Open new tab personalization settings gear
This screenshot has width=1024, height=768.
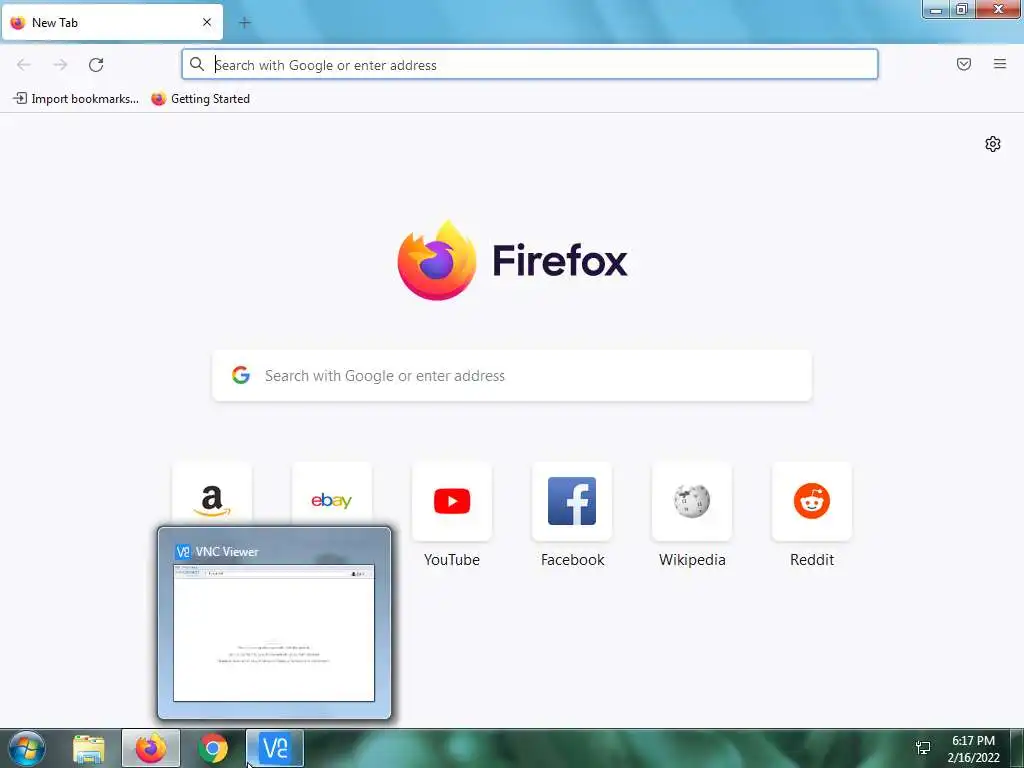tap(993, 144)
